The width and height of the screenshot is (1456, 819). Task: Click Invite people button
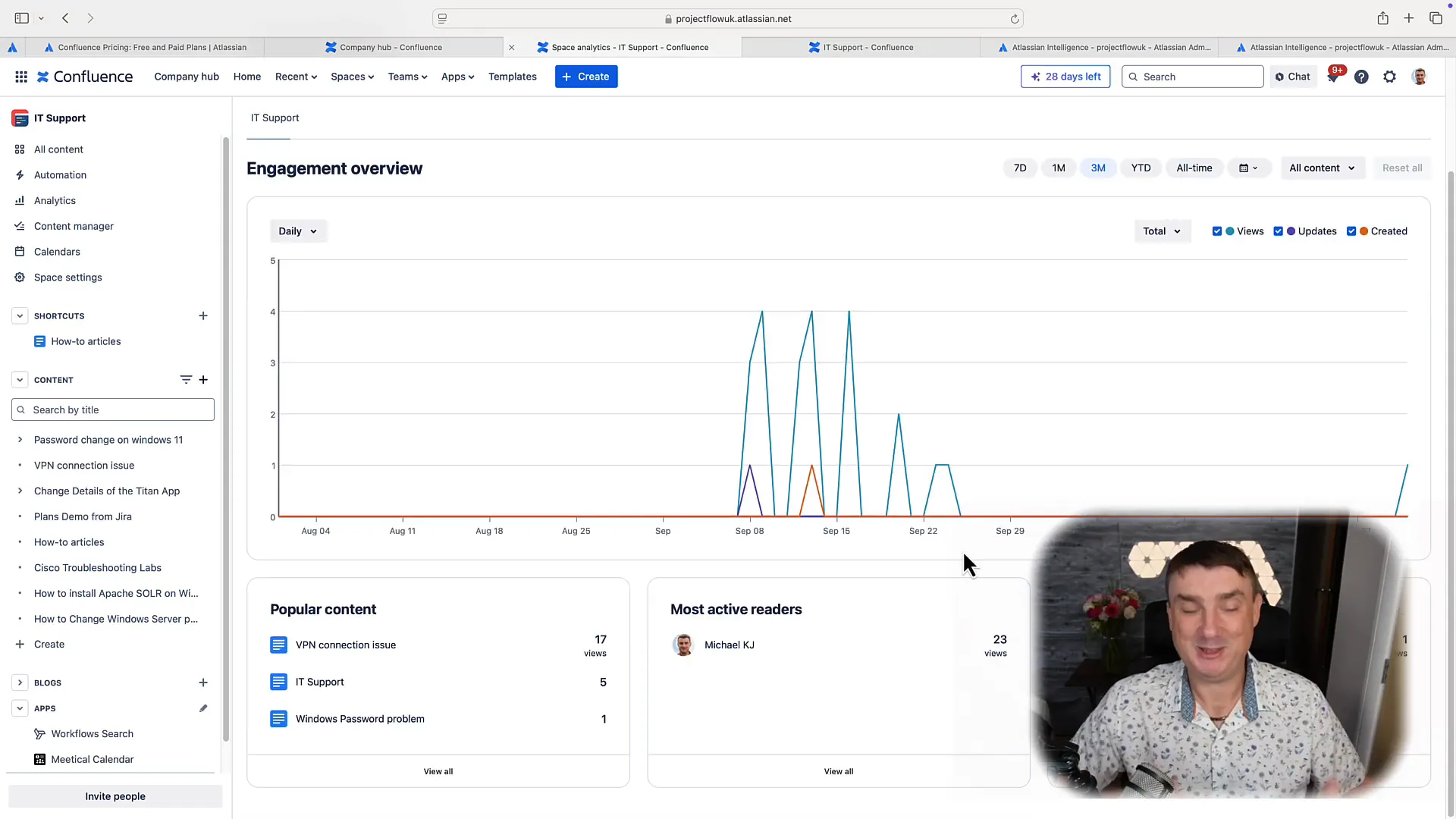point(115,797)
